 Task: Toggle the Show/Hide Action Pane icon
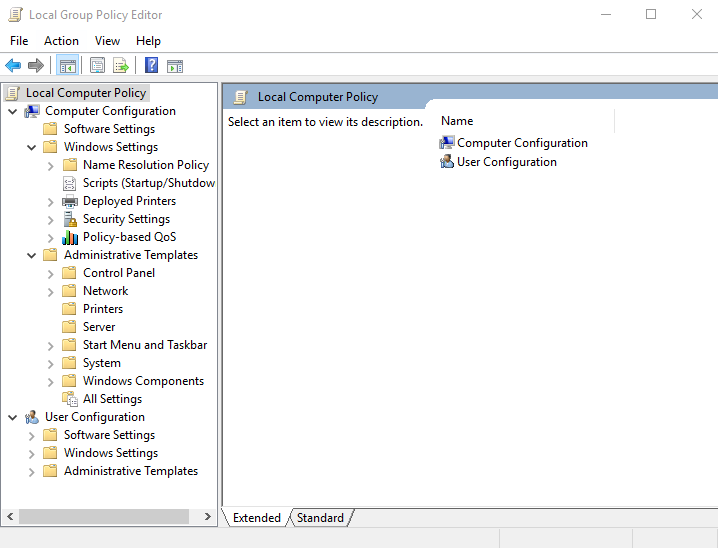pos(175,66)
